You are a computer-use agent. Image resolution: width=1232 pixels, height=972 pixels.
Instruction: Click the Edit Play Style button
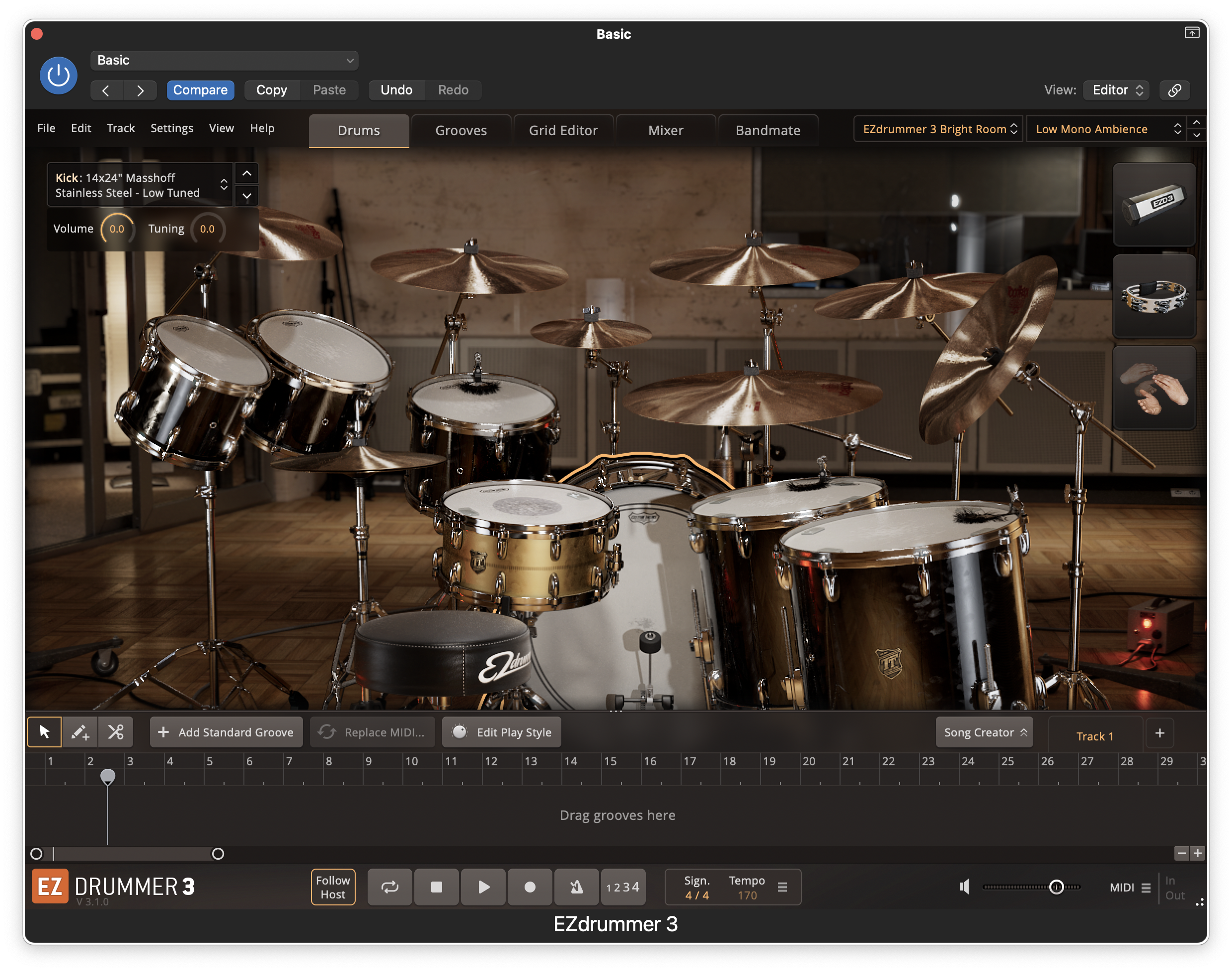point(501,732)
